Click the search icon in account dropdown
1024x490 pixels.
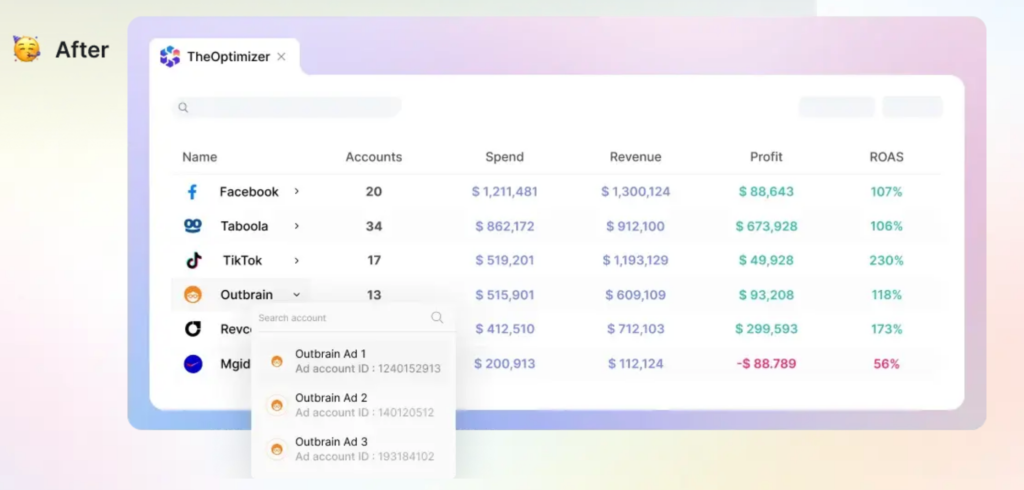point(437,318)
